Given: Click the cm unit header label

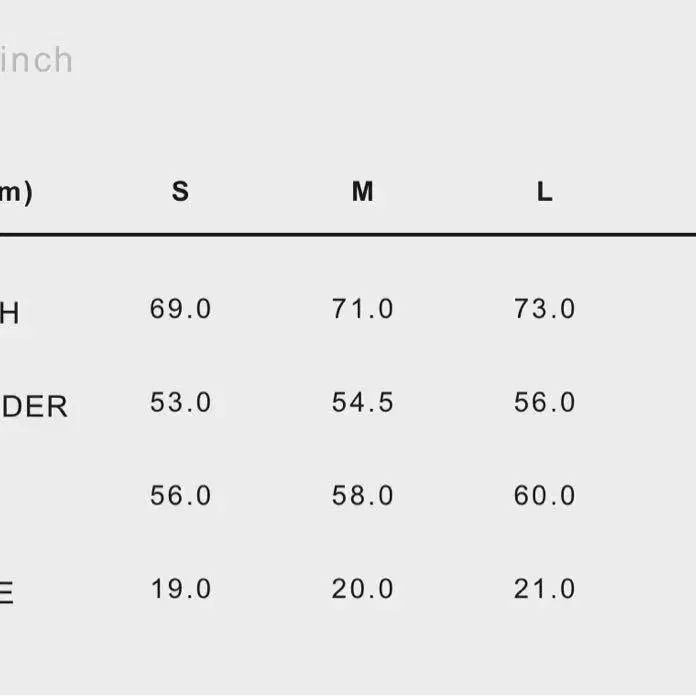Looking at the screenshot, I should [x=16, y=194].
